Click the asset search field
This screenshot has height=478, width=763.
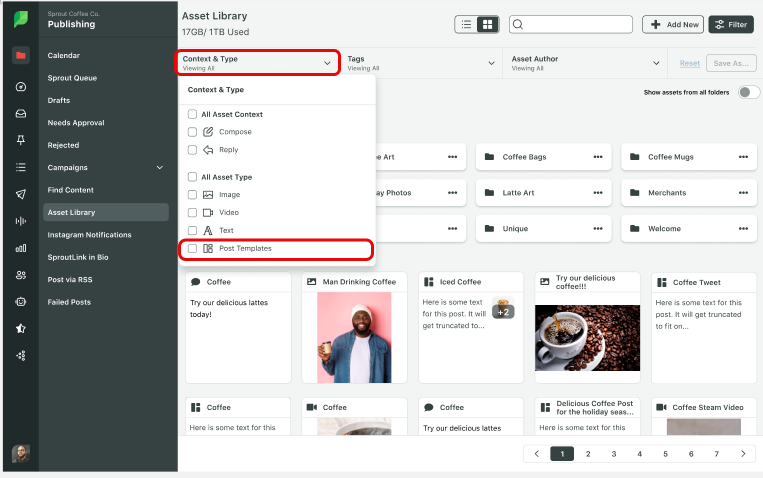tap(571, 24)
